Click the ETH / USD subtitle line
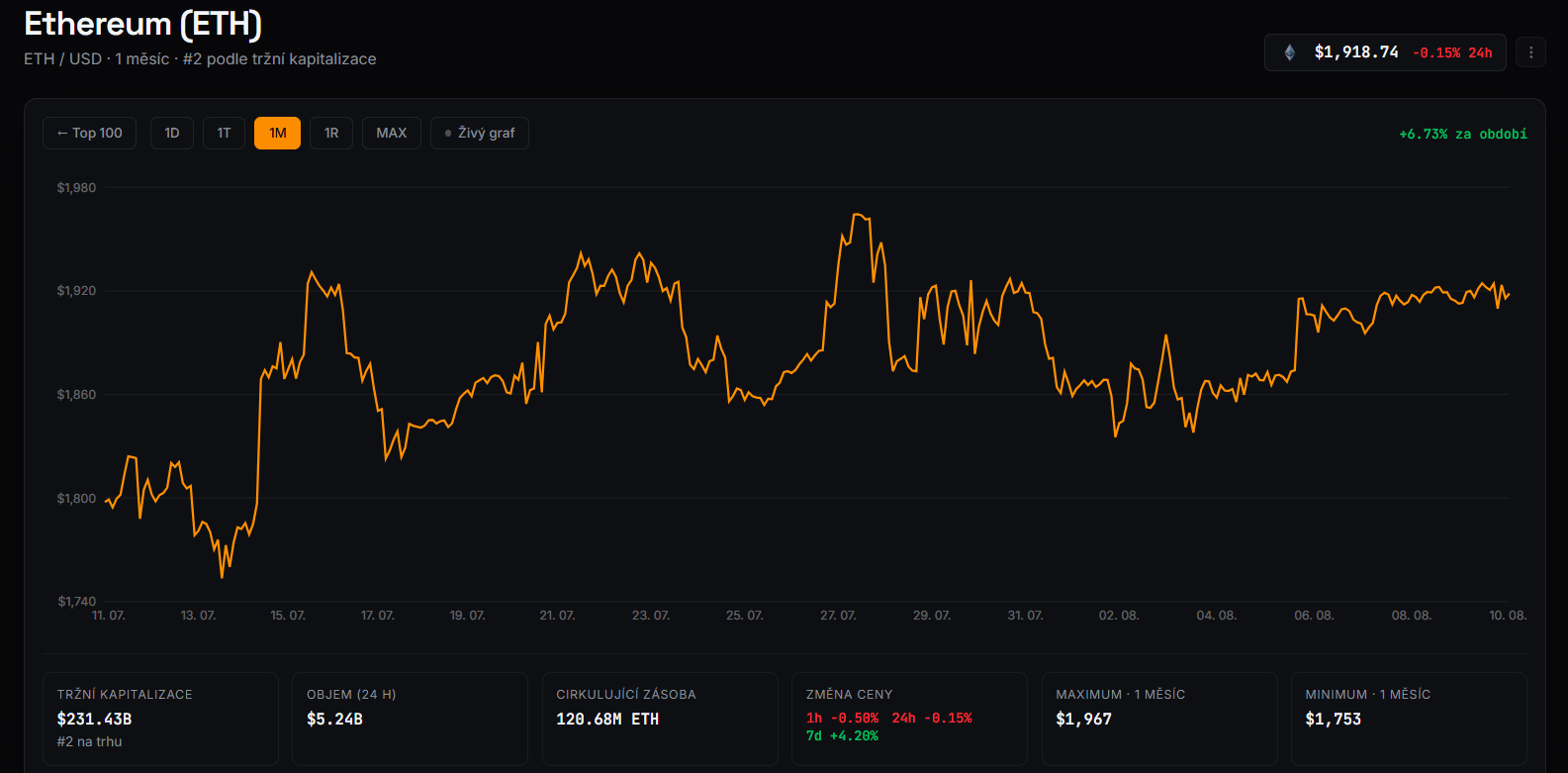The width and height of the screenshot is (1568, 773). tap(200, 59)
